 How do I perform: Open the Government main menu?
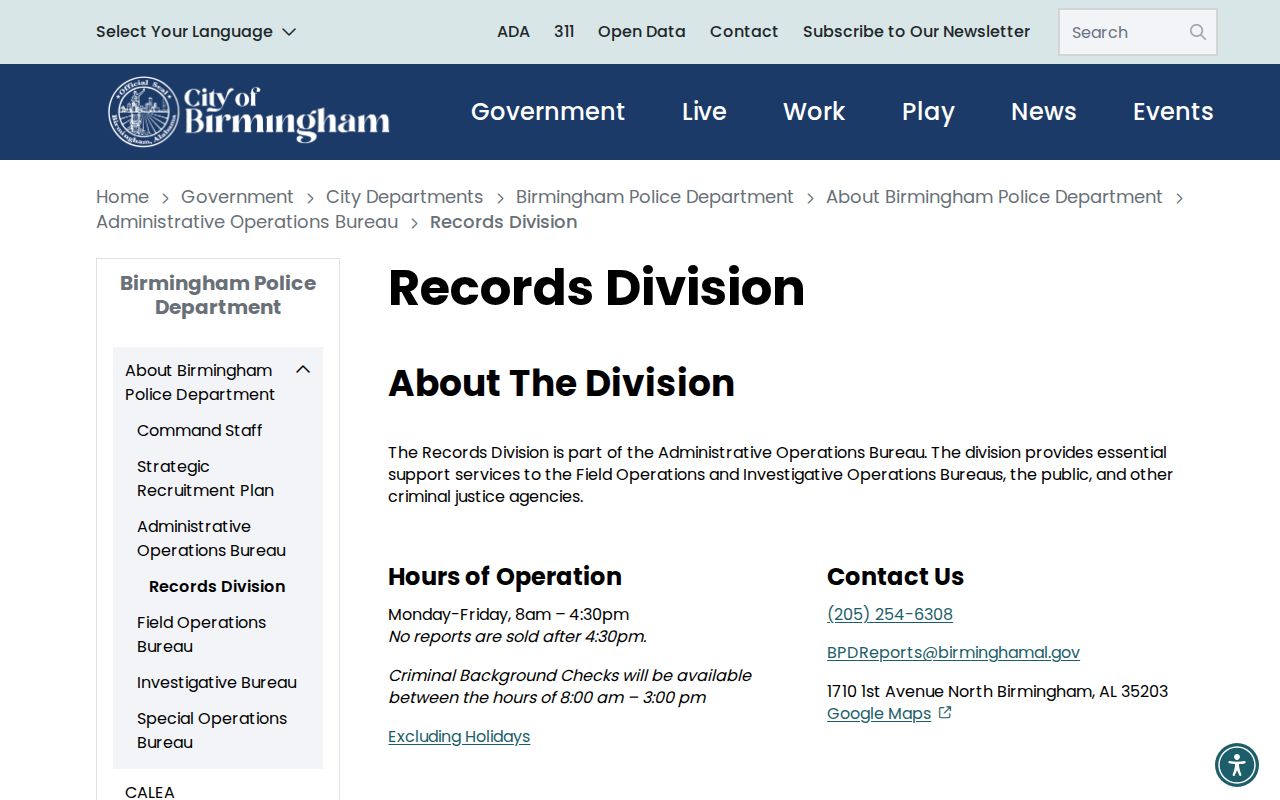(x=548, y=112)
